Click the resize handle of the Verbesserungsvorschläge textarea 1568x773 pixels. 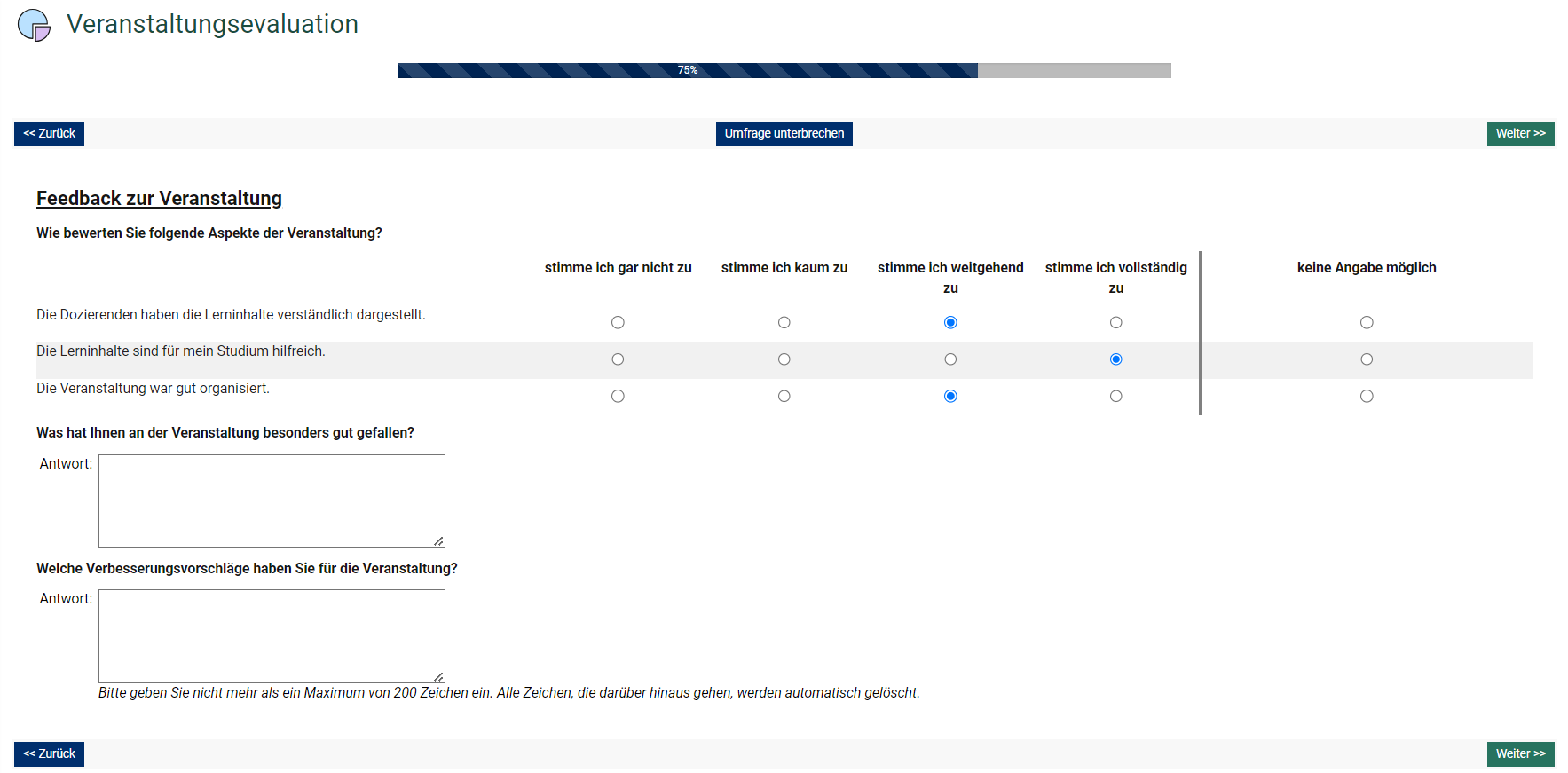point(438,676)
